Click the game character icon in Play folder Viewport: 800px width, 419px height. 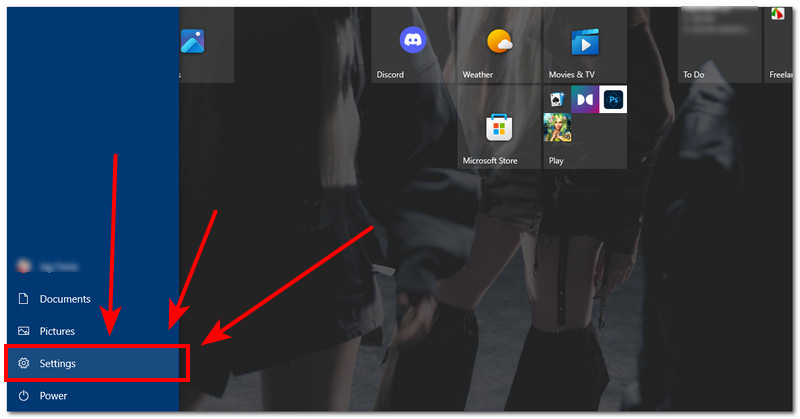[557, 127]
